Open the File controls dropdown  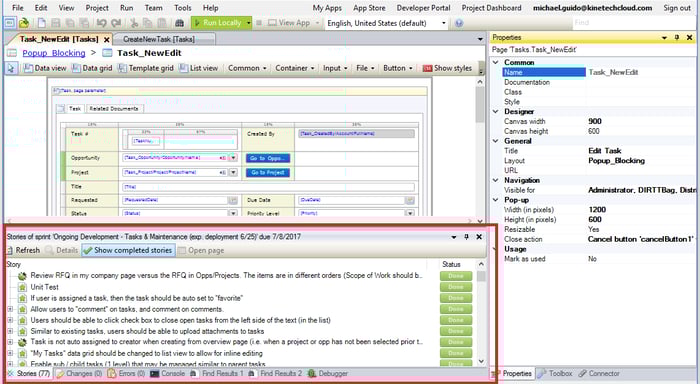click(365, 68)
